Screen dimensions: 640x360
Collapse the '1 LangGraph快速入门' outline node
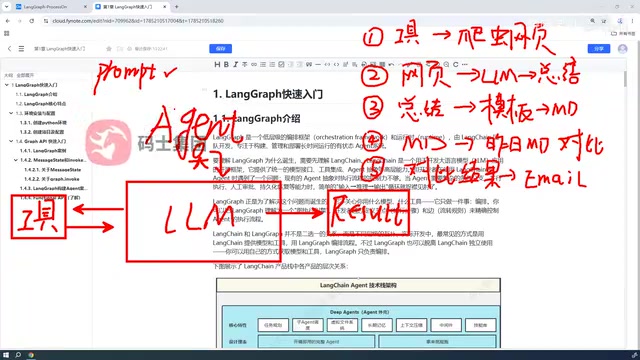coord(7,85)
